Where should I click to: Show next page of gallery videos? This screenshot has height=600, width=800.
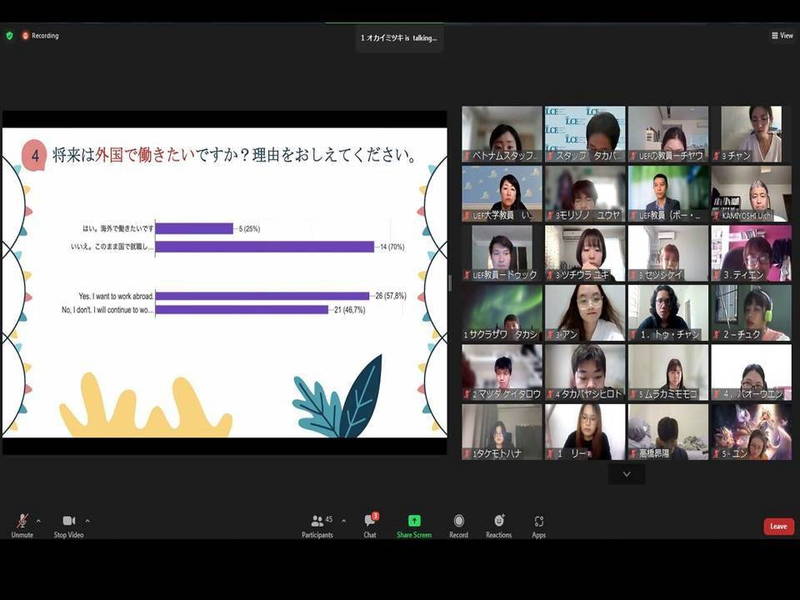tap(626, 474)
